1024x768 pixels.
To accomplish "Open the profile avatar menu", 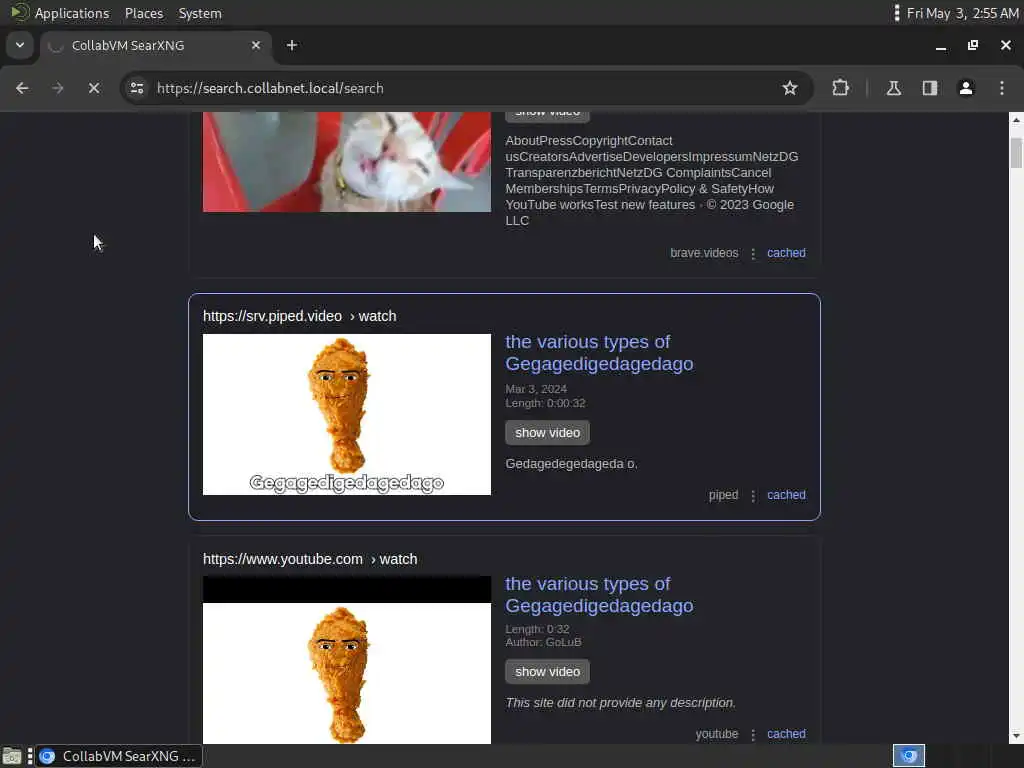I will [966, 88].
